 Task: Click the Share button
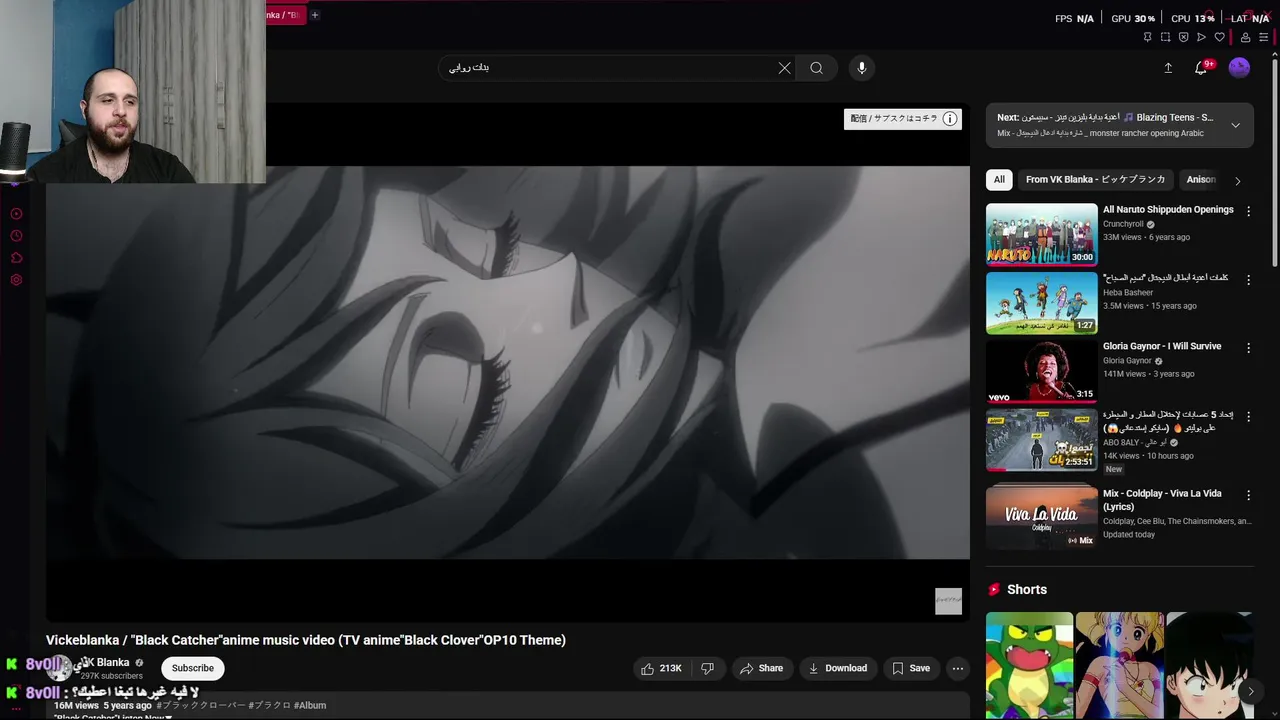(x=761, y=668)
